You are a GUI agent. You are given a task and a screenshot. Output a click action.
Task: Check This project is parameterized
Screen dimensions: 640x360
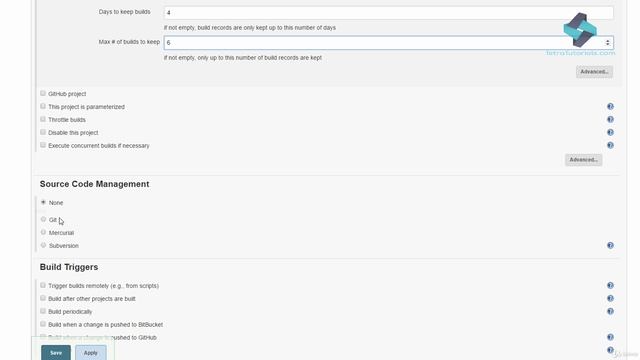(43, 106)
